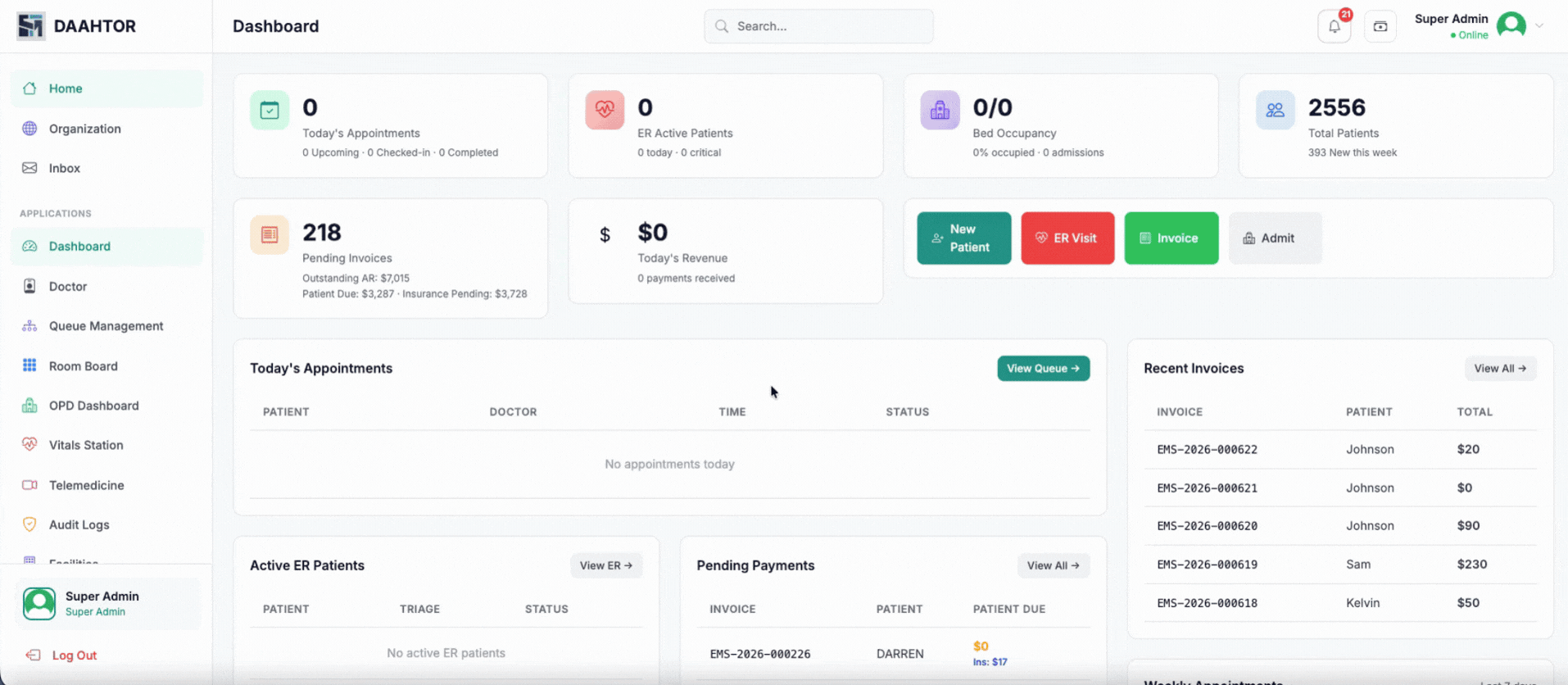Click the Ins: $17 amount
The image size is (1568, 685).
coord(990,662)
